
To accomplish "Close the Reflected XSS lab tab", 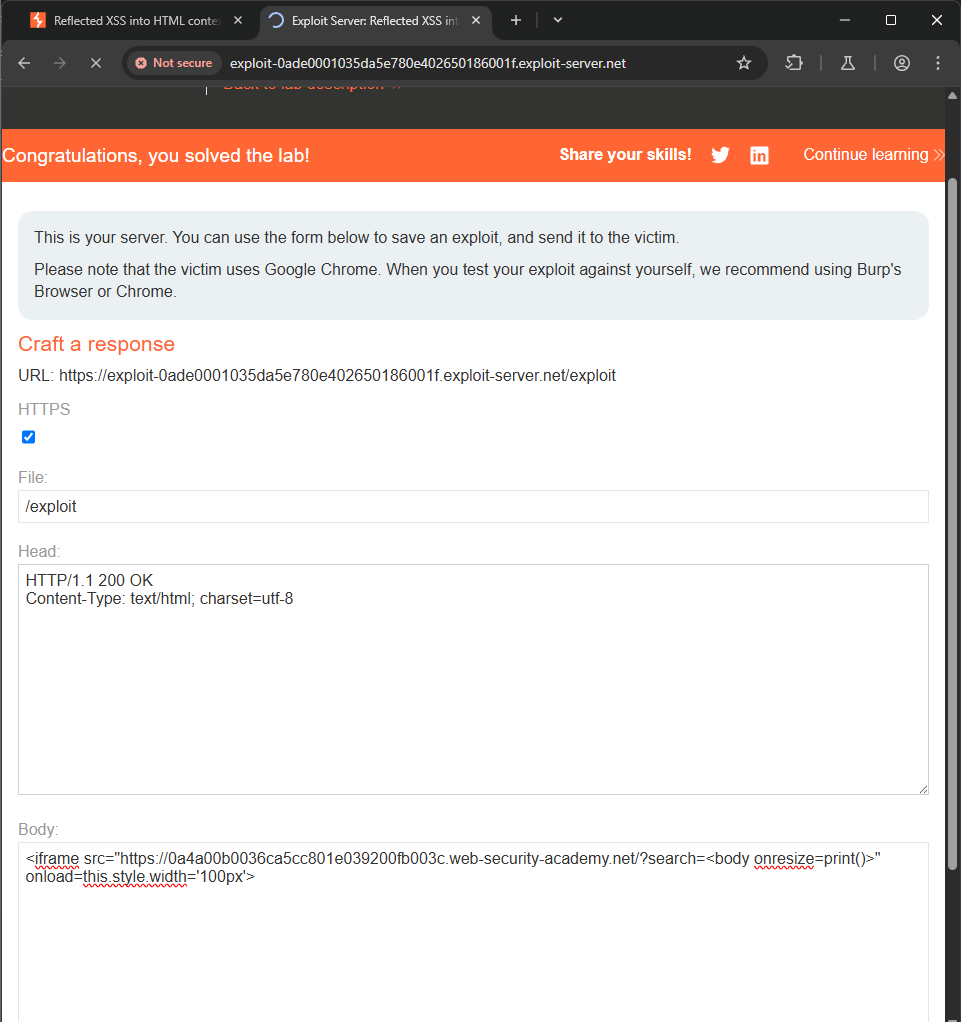I will tap(238, 20).
